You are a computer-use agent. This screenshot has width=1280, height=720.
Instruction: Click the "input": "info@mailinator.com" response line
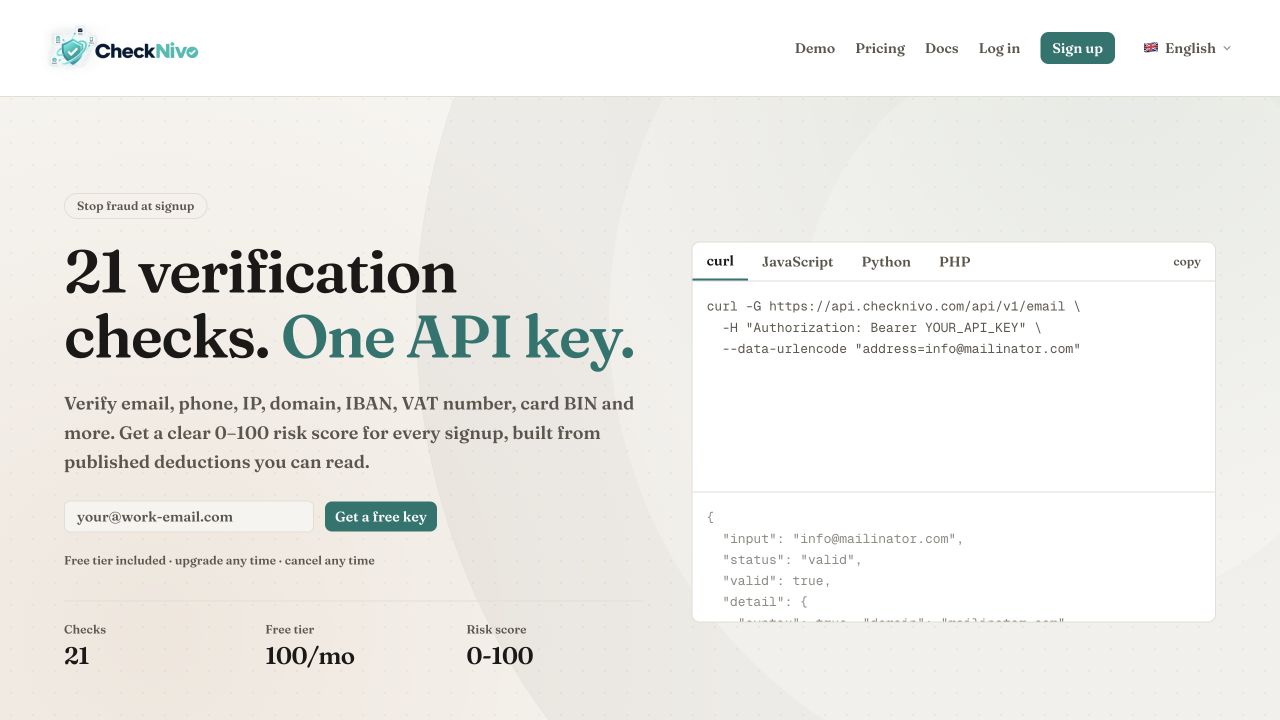point(843,539)
